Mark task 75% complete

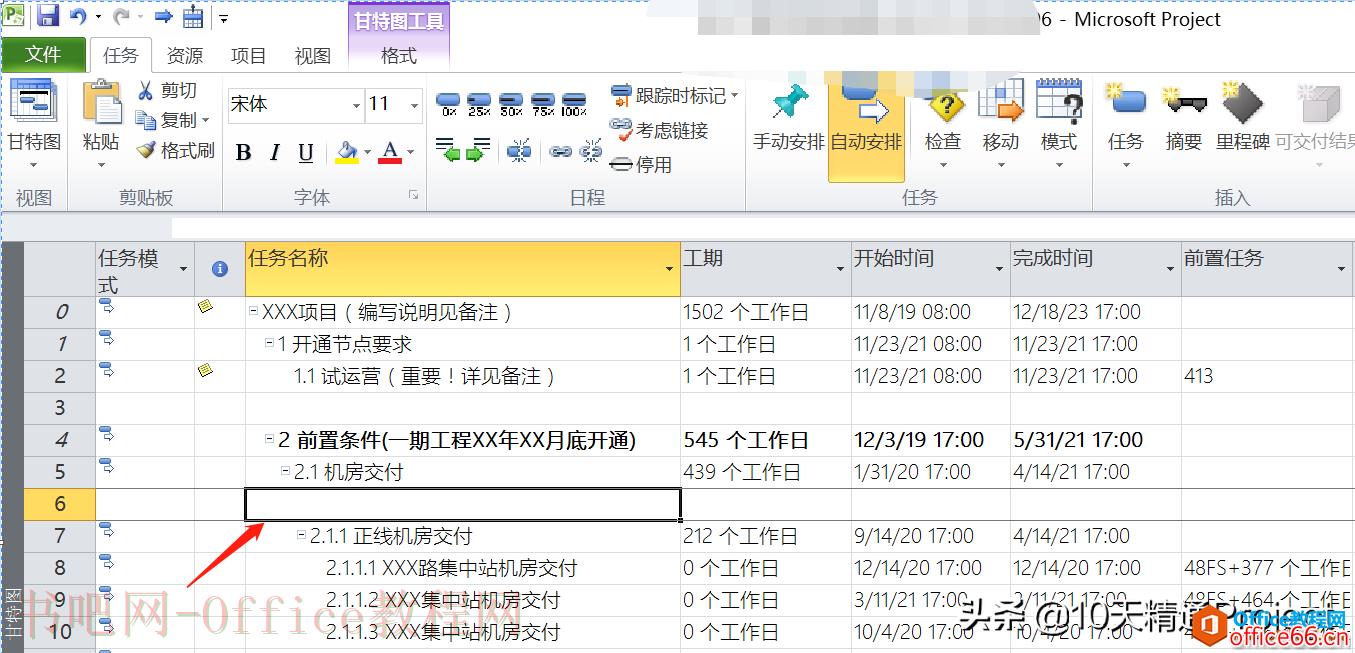coord(543,105)
